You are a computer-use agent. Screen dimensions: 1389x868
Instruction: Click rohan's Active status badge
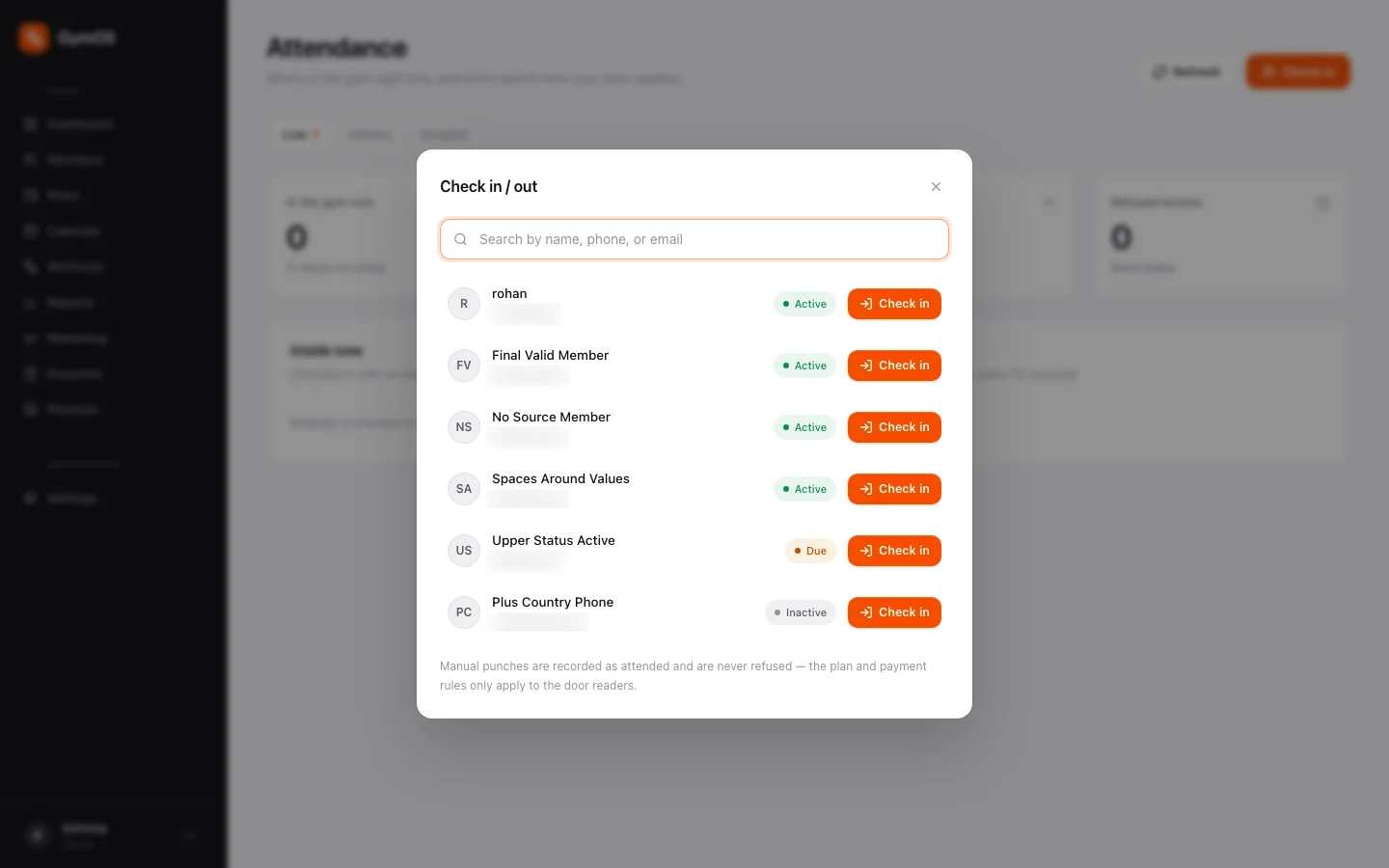pos(804,304)
